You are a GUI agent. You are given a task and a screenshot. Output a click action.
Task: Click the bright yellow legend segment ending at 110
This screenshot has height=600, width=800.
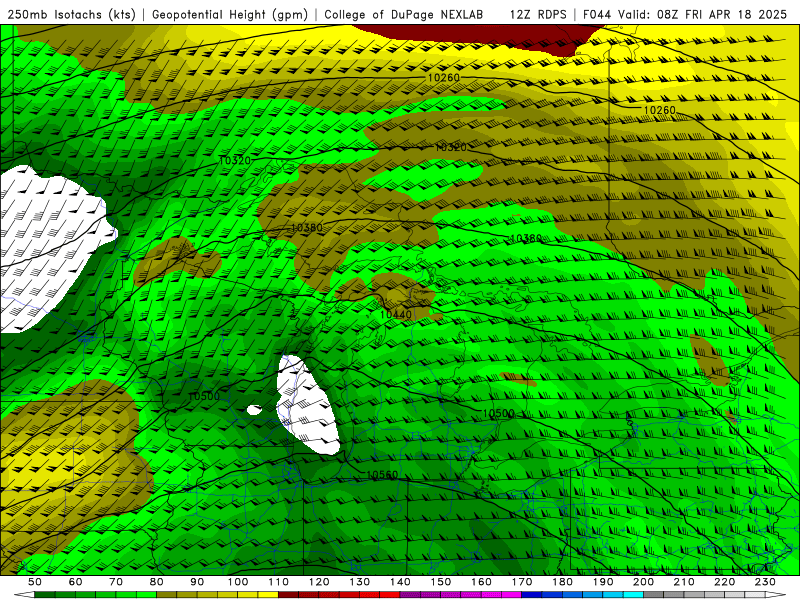click(268, 595)
